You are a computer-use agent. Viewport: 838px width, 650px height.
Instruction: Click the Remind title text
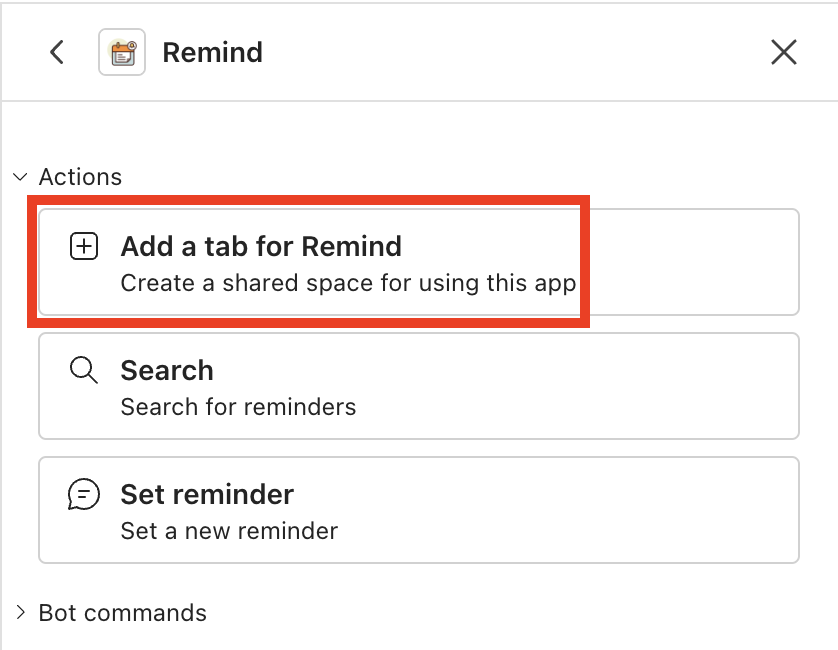212,52
